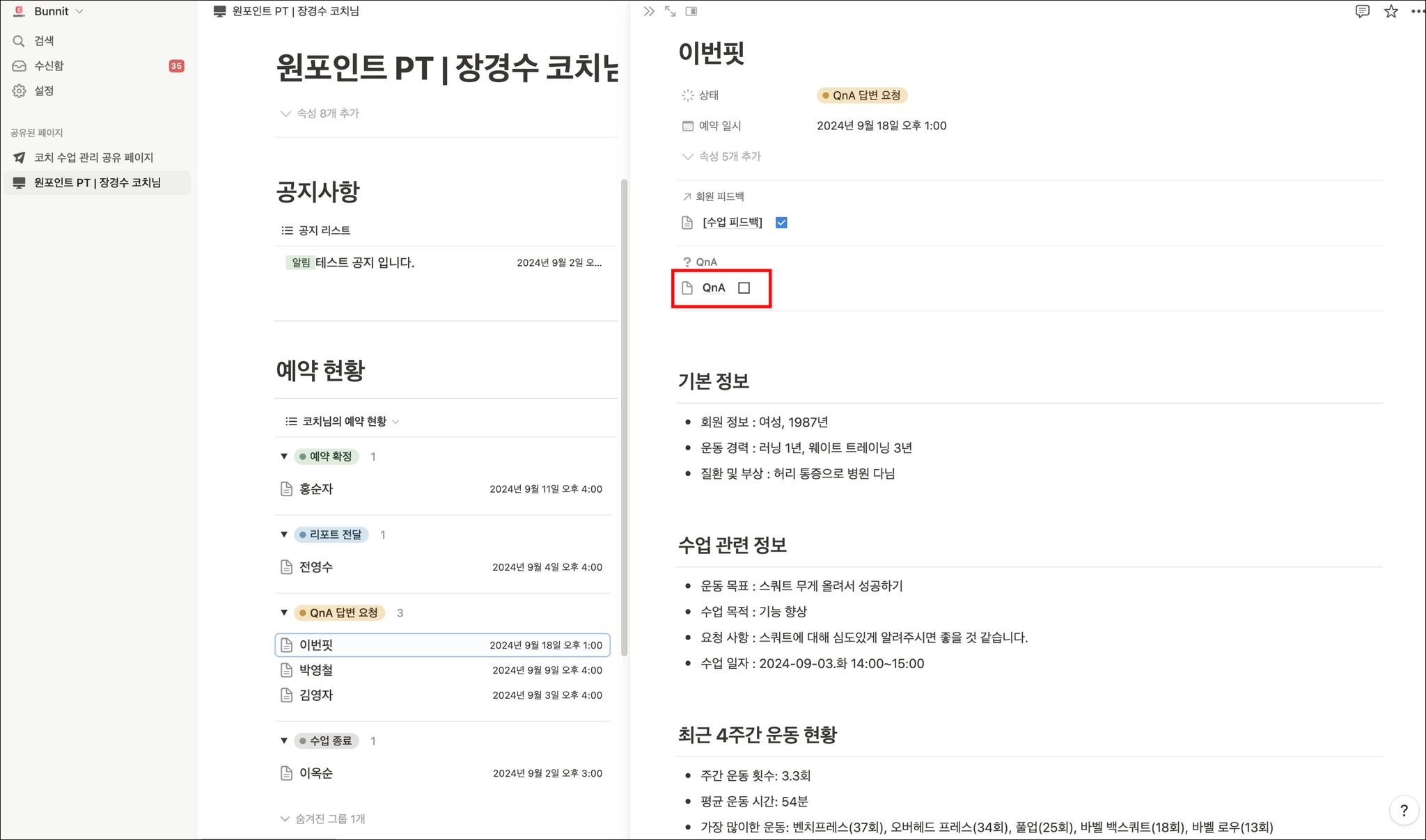Click the search magnifier in sidebar
Image resolution: width=1426 pixels, height=840 pixels.
19,41
